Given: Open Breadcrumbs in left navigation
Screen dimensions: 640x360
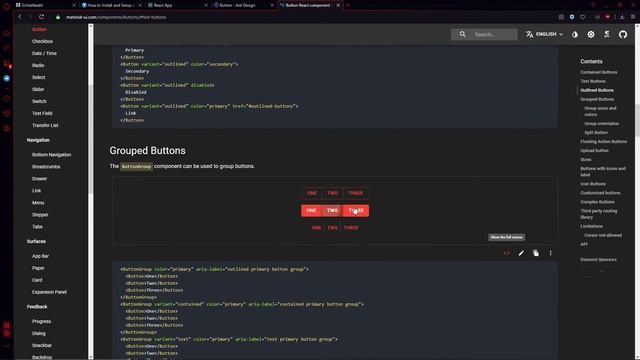Looking at the screenshot, I should coord(46,167).
